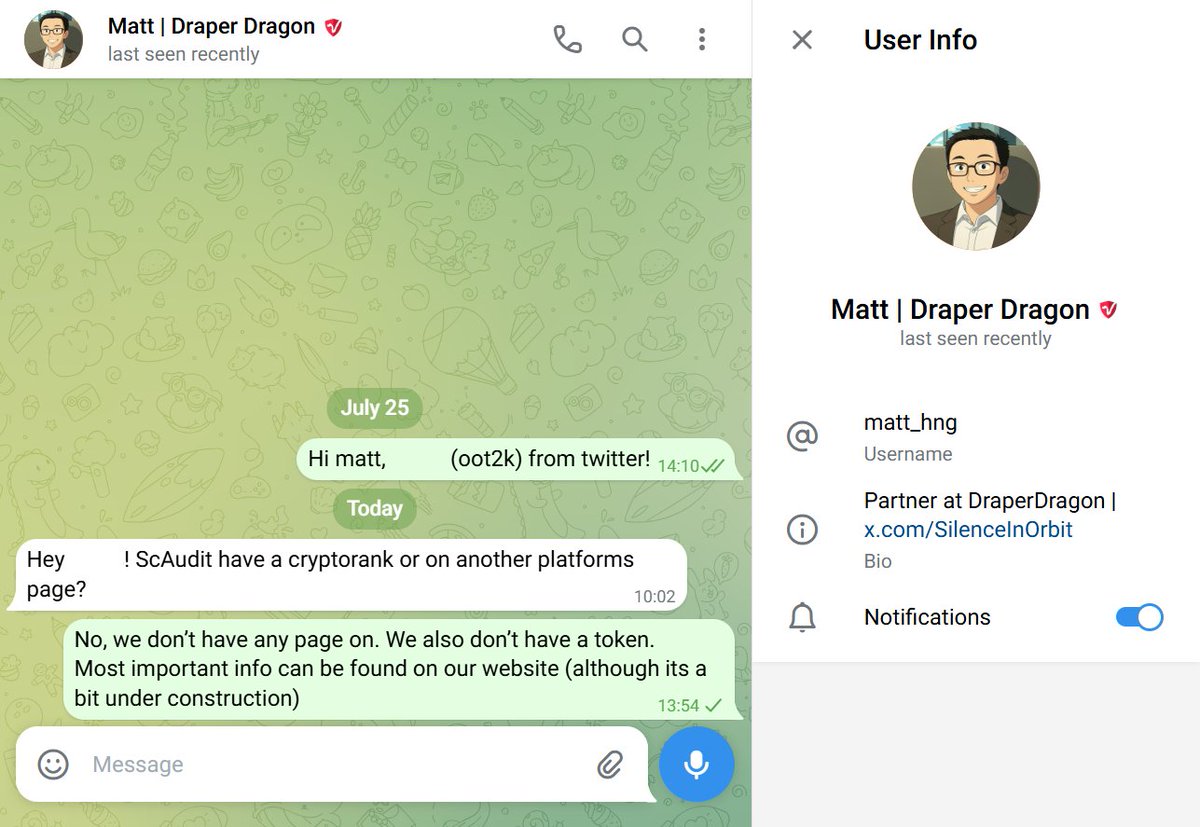Start a voice call with Matt
Image resolution: width=1200 pixels, height=827 pixels.
coord(567,39)
